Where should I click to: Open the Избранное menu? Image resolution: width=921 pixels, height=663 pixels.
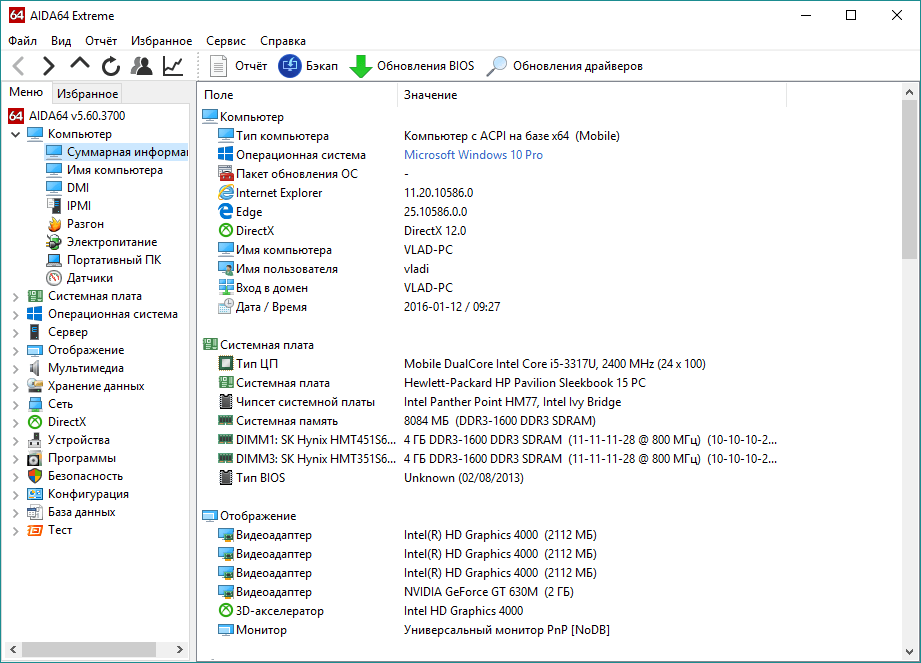162,41
